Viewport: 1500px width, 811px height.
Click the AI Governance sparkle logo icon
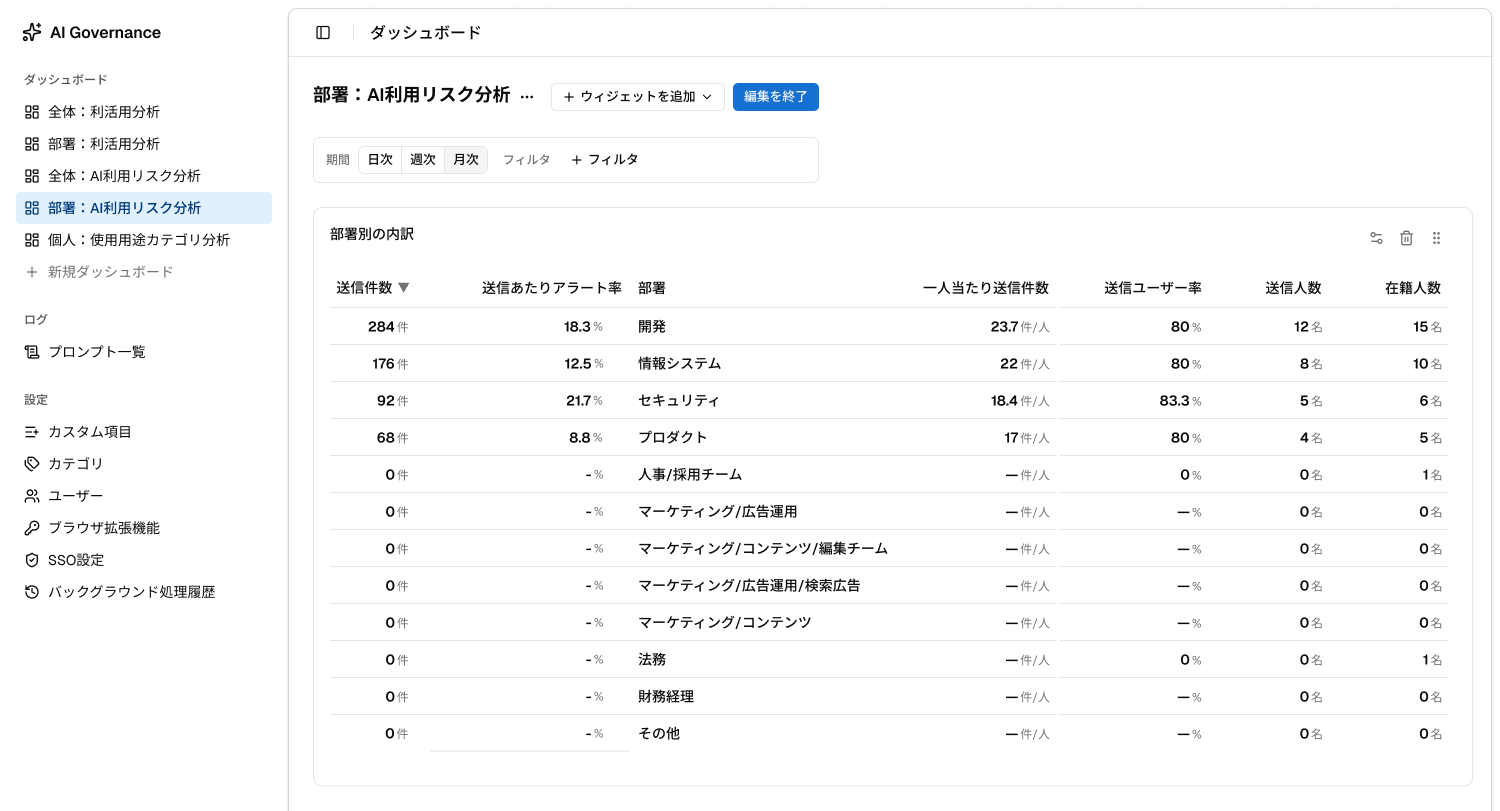(32, 32)
